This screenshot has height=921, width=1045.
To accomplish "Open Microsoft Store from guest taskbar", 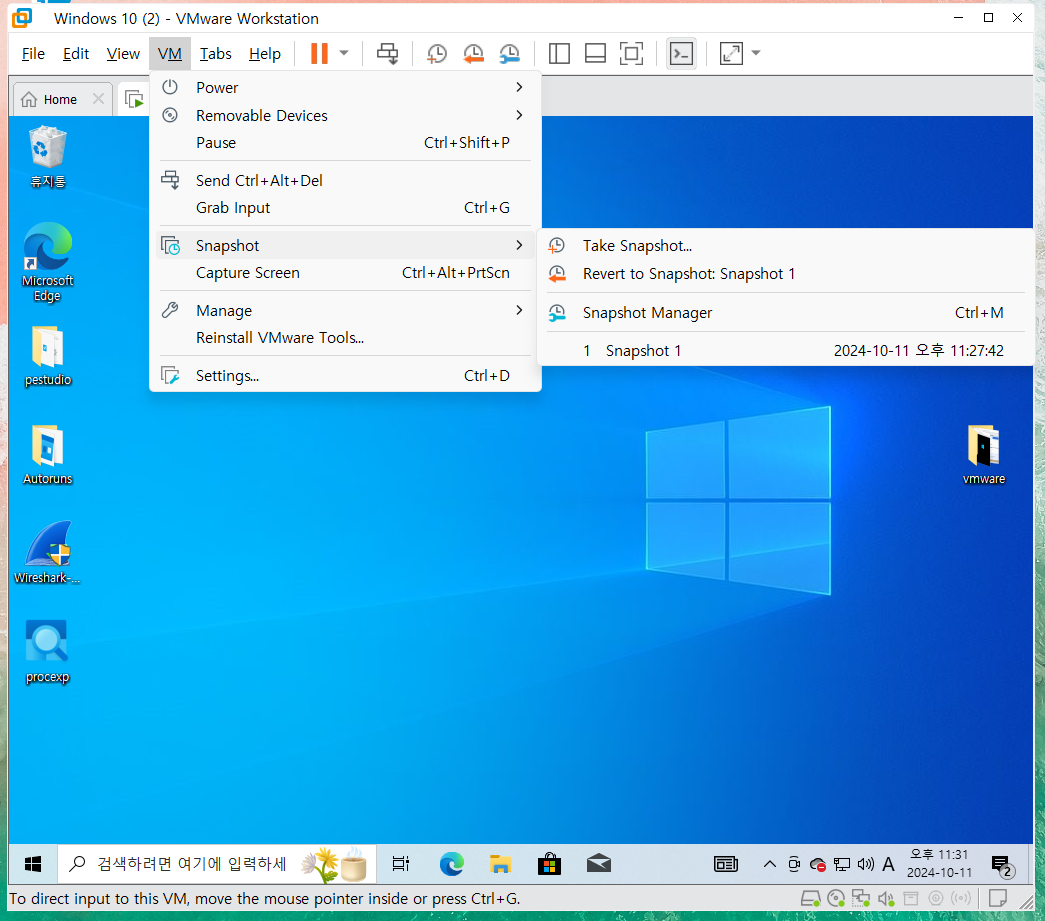I will (x=549, y=864).
